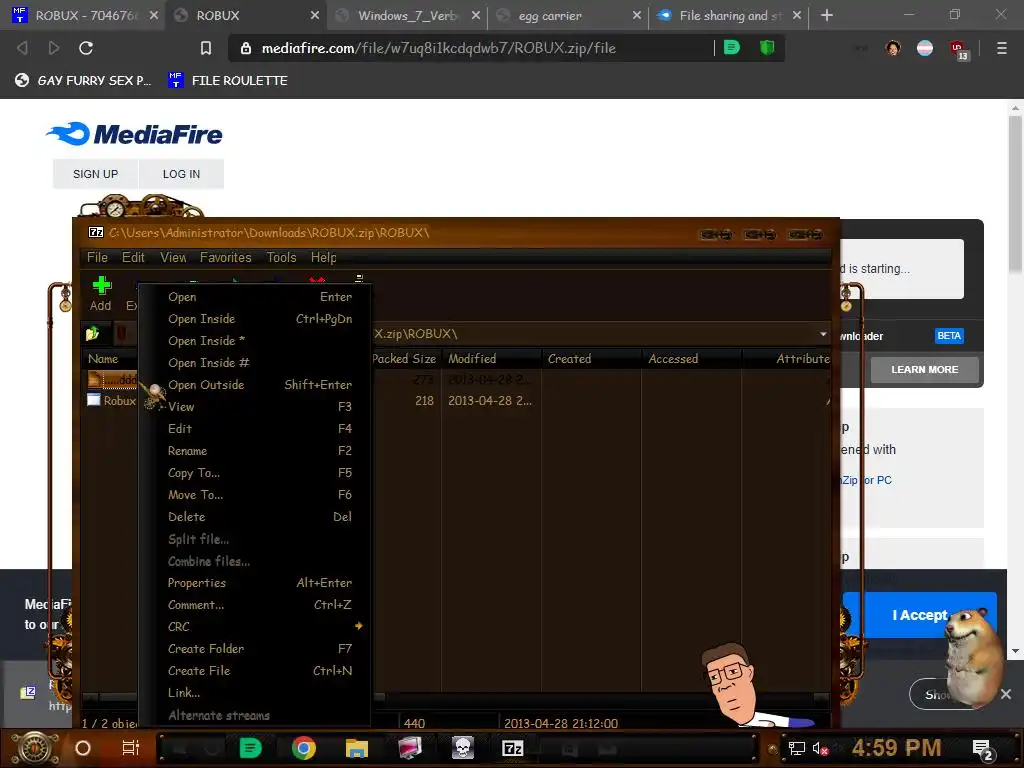Sort by the Modified column header
The image size is (1024, 768).
coord(491,359)
